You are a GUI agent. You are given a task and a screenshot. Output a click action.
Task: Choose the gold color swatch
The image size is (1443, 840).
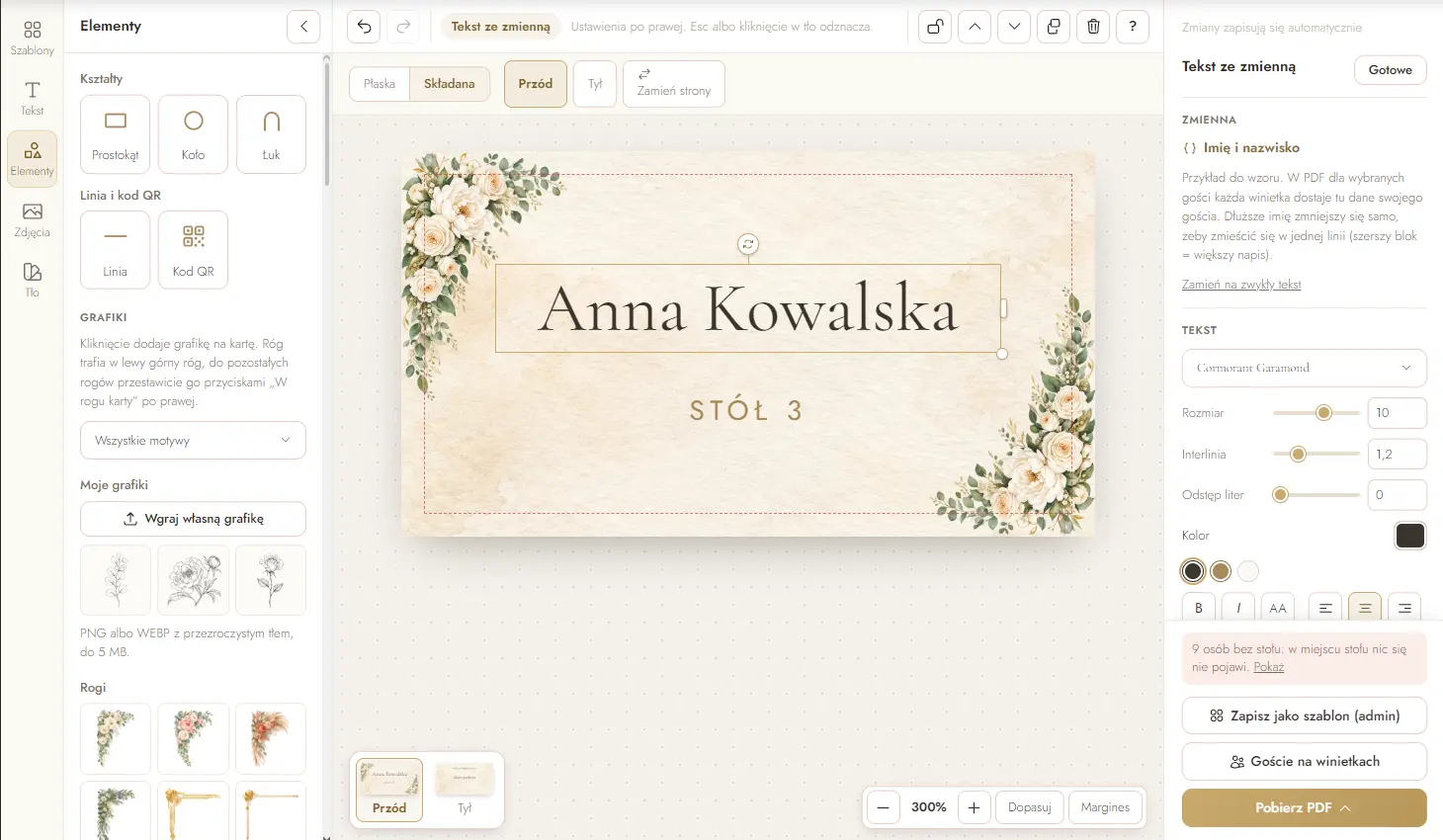pos(1221,571)
